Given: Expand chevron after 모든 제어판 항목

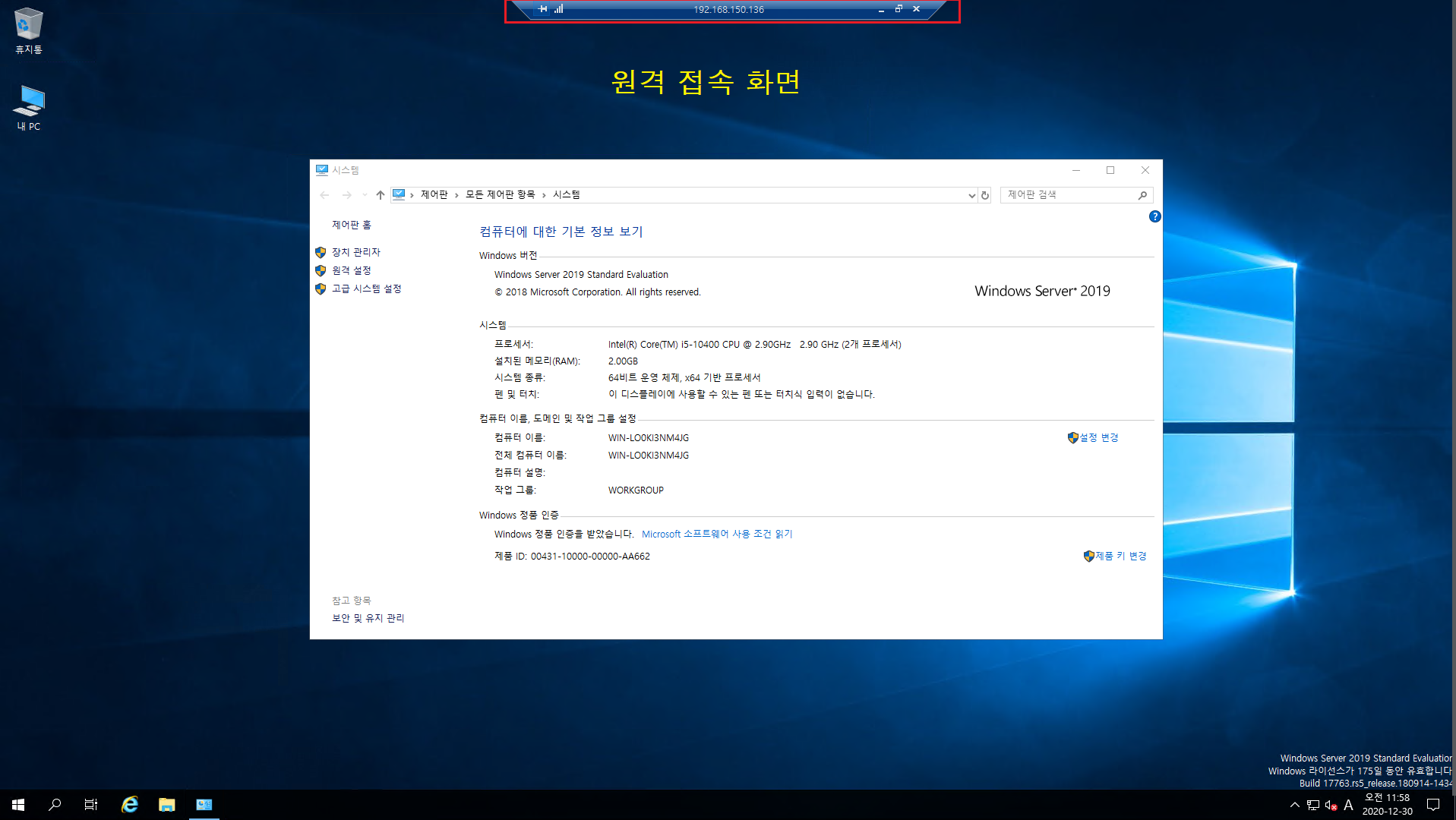Looking at the screenshot, I should coord(544,195).
